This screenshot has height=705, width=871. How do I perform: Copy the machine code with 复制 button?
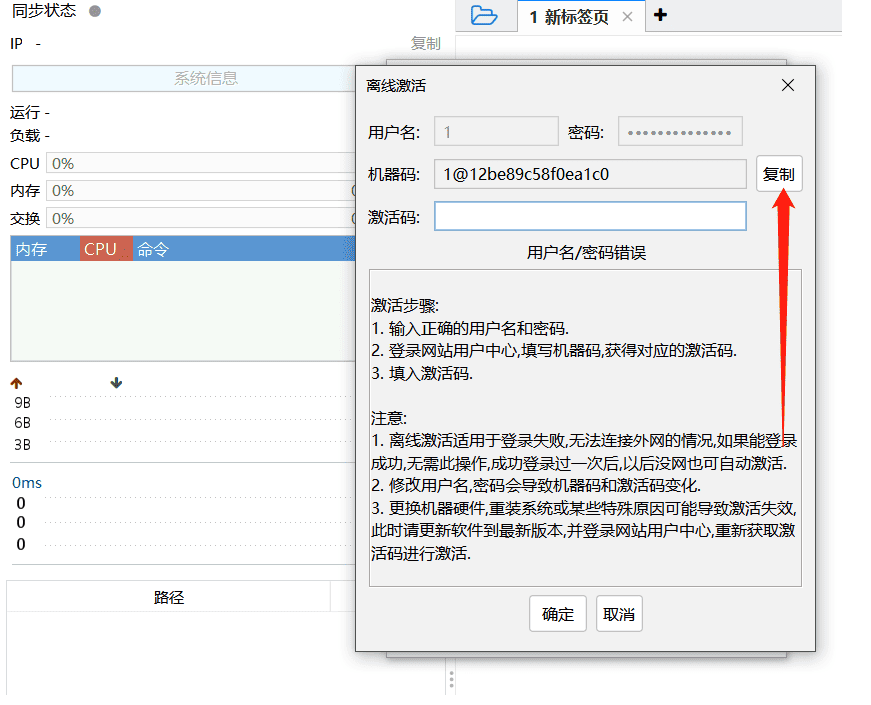(779, 174)
